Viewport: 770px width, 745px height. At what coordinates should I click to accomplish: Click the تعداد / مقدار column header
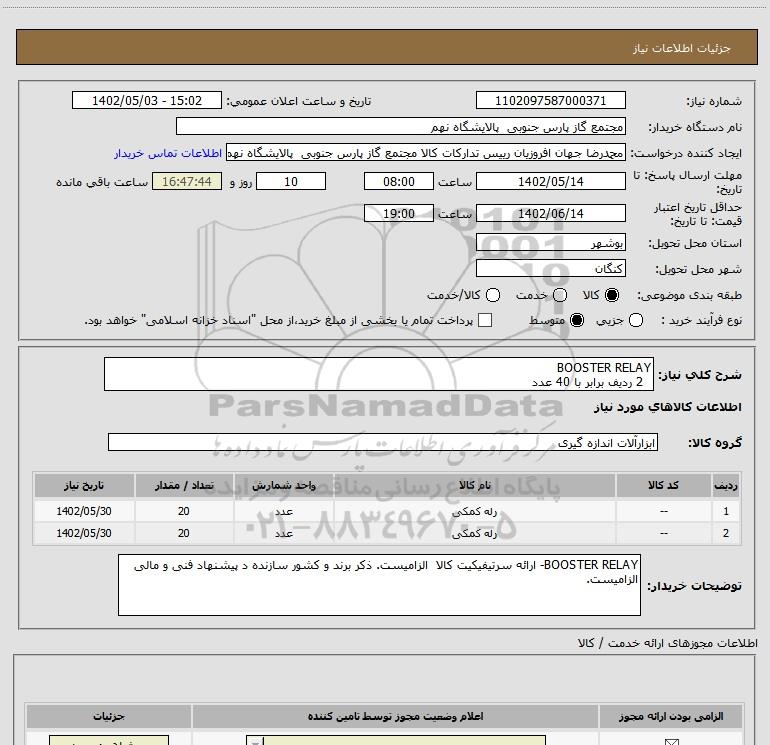[x=184, y=485]
